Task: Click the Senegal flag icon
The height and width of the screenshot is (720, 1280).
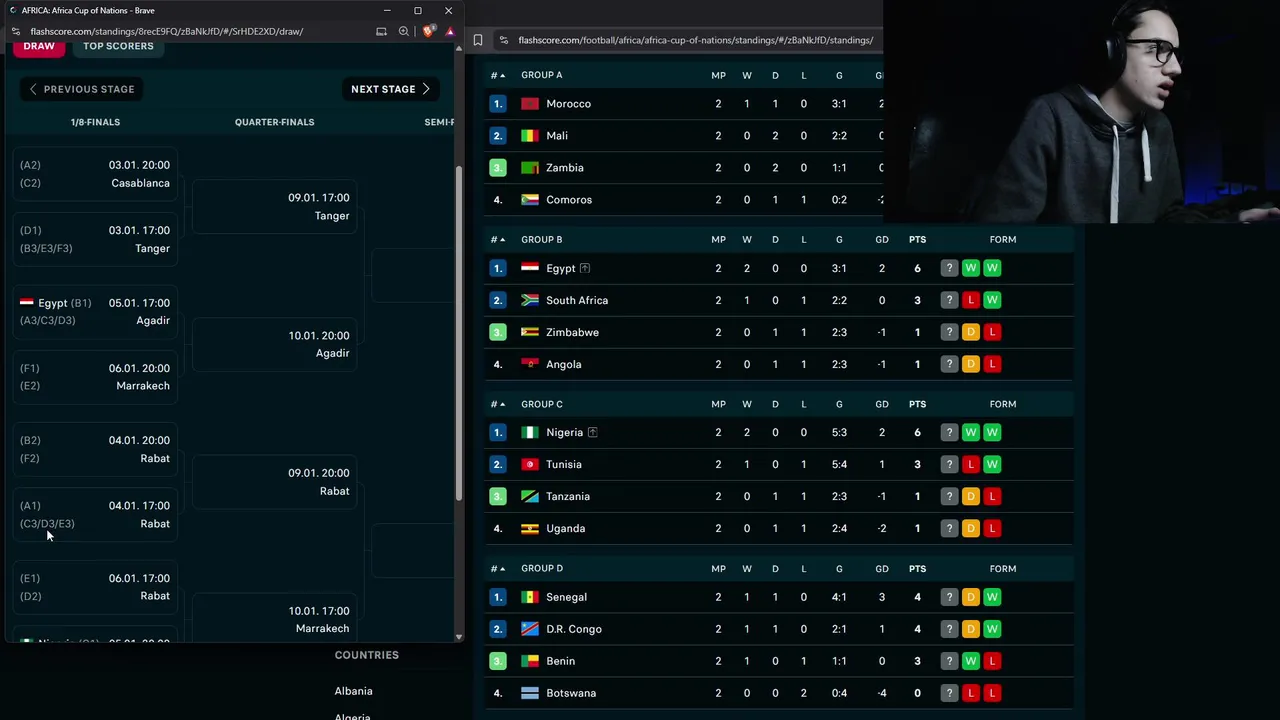Action: [530, 597]
